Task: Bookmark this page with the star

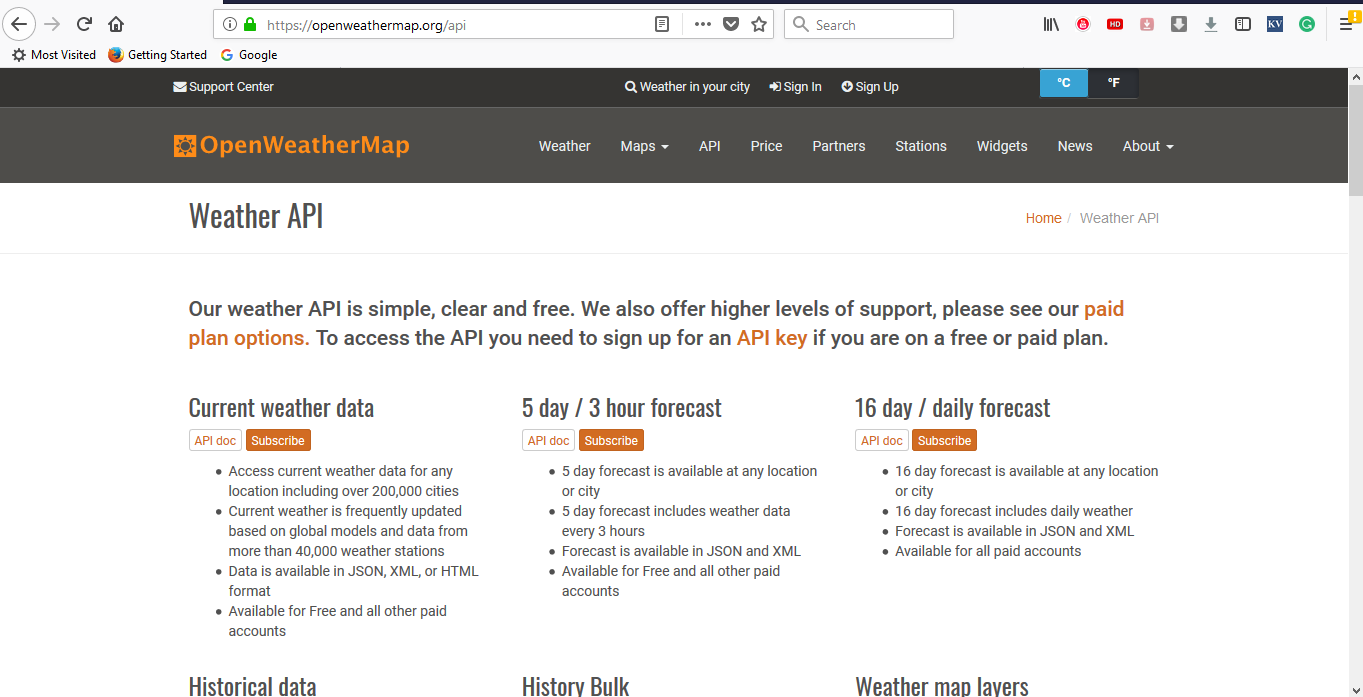Action: 759,25
